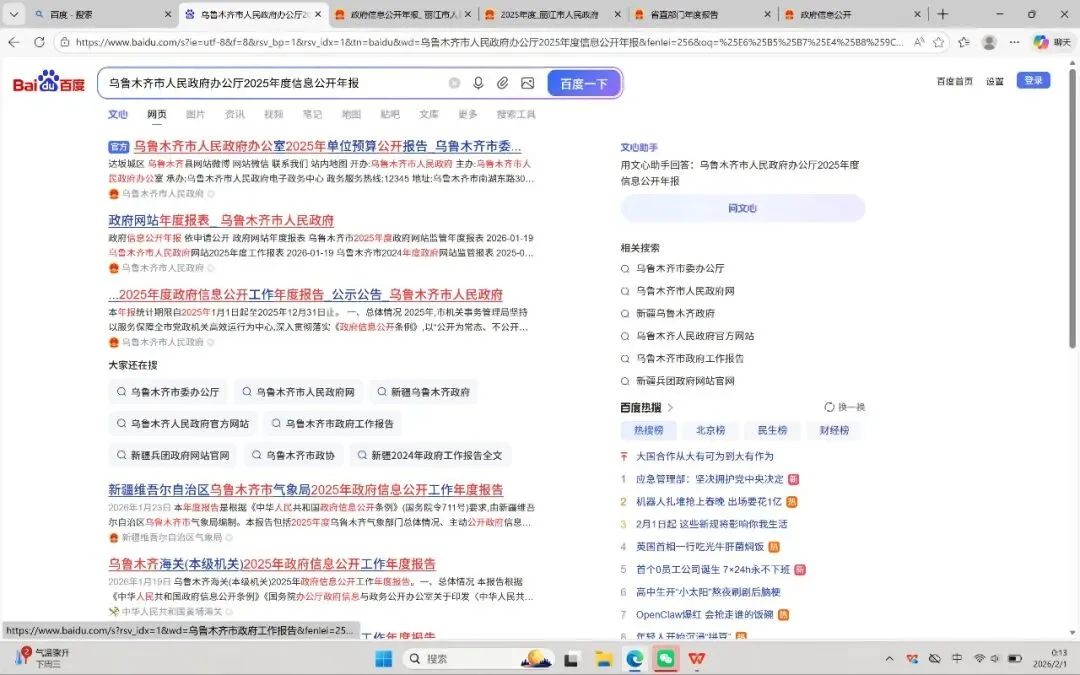Image resolution: width=1080 pixels, height=675 pixels.
Task: Open WeChat from the taskbar
Action: [665, 658]
